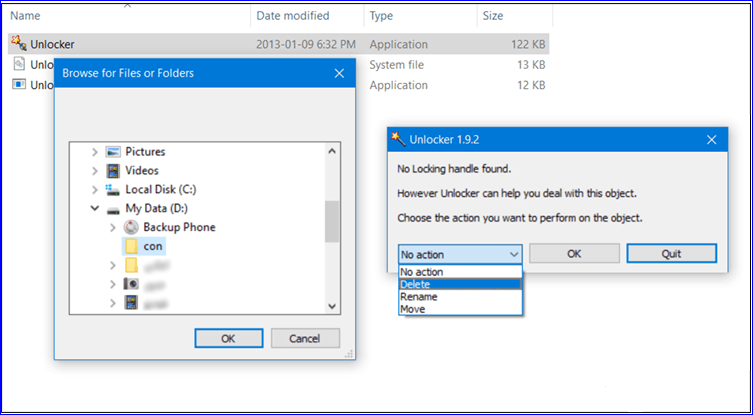Click the folder tree scroll up arrow
The width and height of the screenshot is (753, 415).
pyautogui.click(x=332, y=151)
